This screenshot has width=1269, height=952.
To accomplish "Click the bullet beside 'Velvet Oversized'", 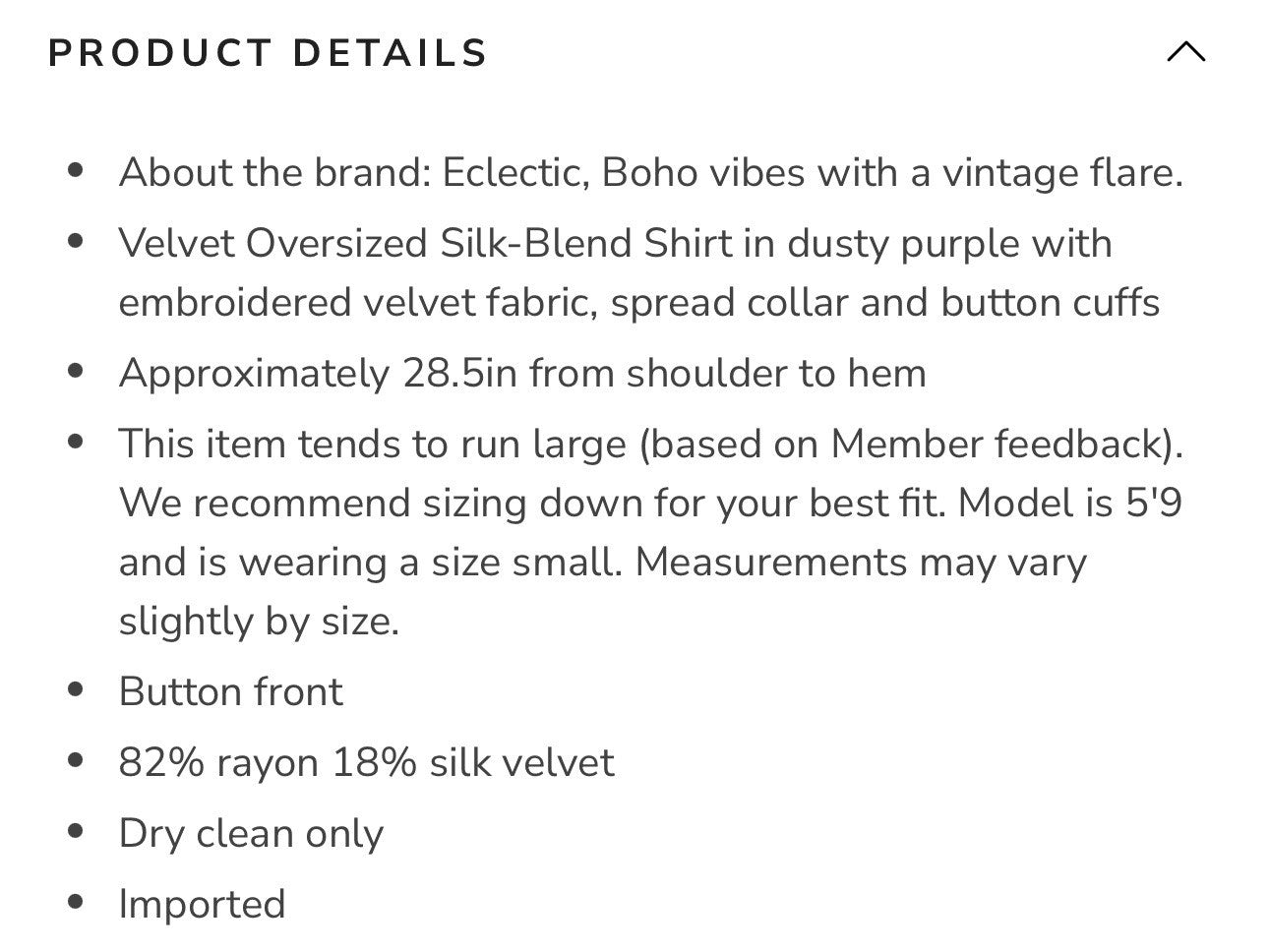I will (x=75, y=241).
